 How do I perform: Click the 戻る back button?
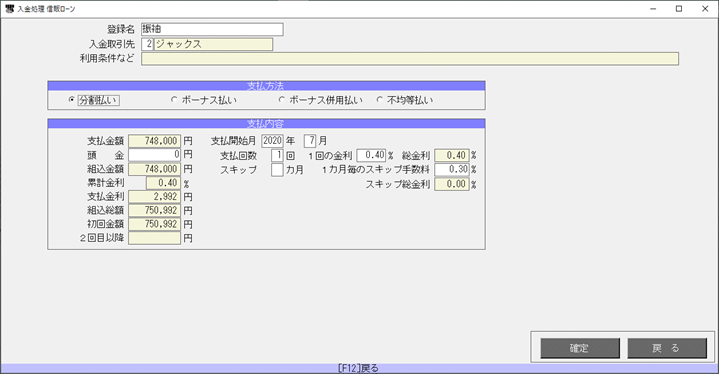[667, 348]
